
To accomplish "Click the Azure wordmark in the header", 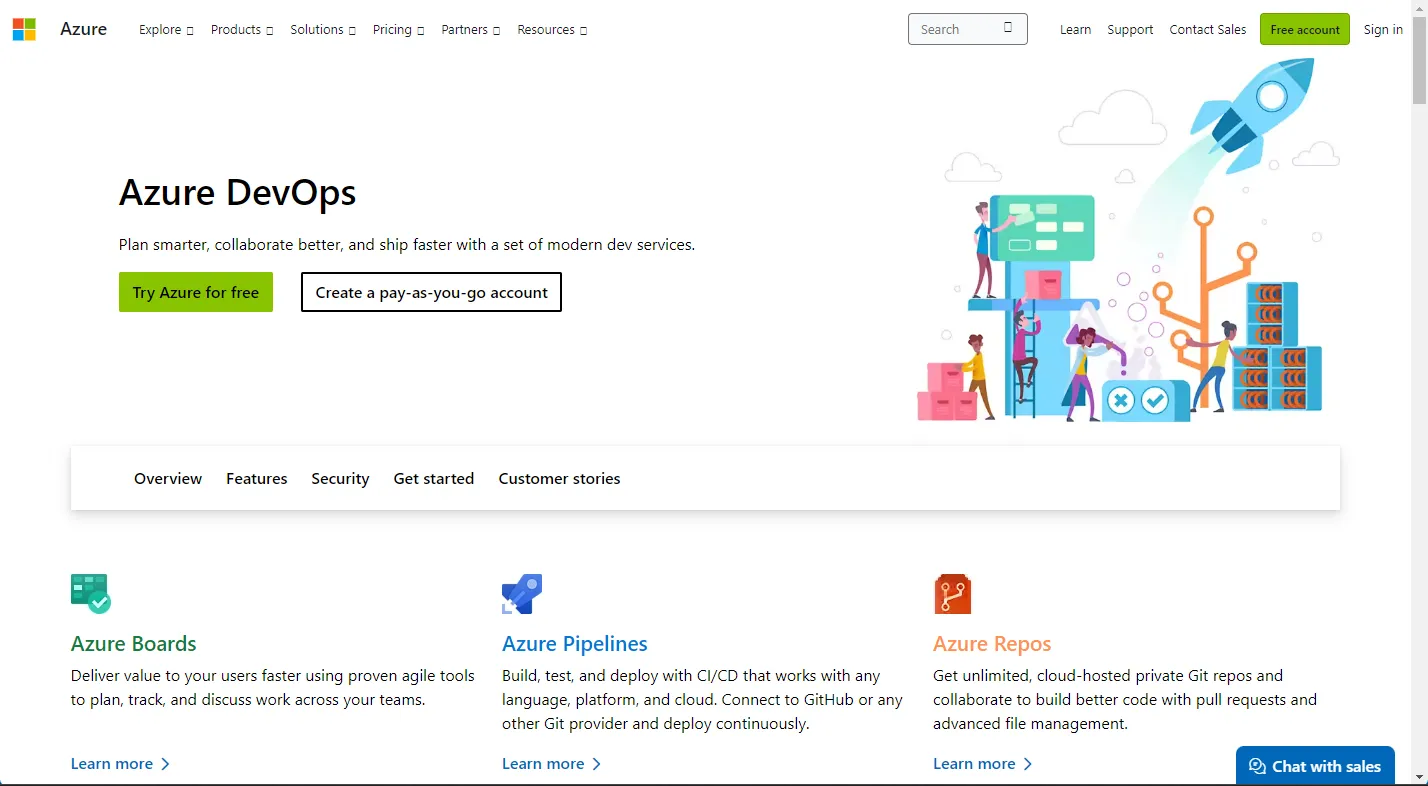I will click(83, 29).
